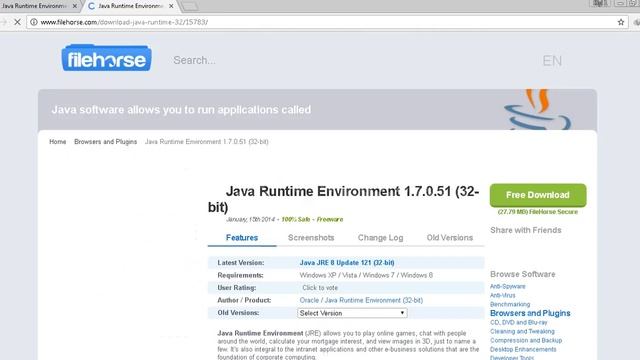
Task: Click 'Windows XP / Vista / Windows 7 / Windows 8' text
Action: click(366, 276)
